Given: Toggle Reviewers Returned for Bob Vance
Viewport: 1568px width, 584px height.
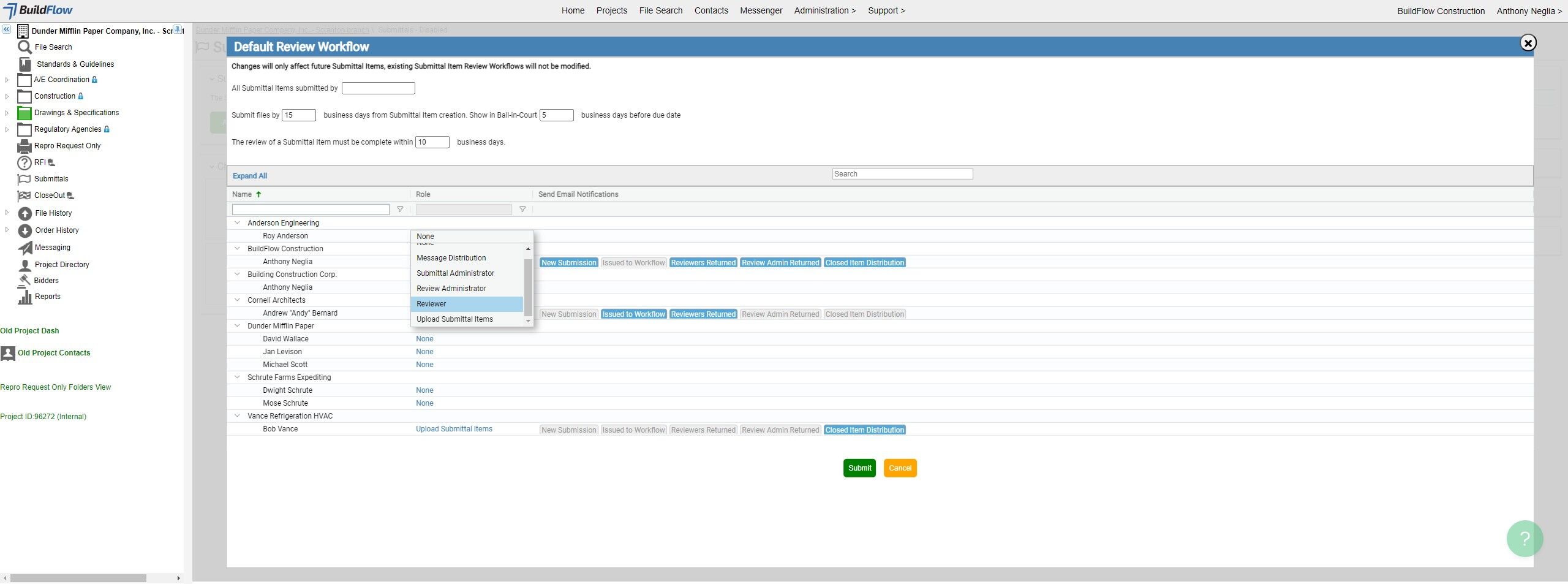Looking at the screenshot, I should tap(703, 430).
